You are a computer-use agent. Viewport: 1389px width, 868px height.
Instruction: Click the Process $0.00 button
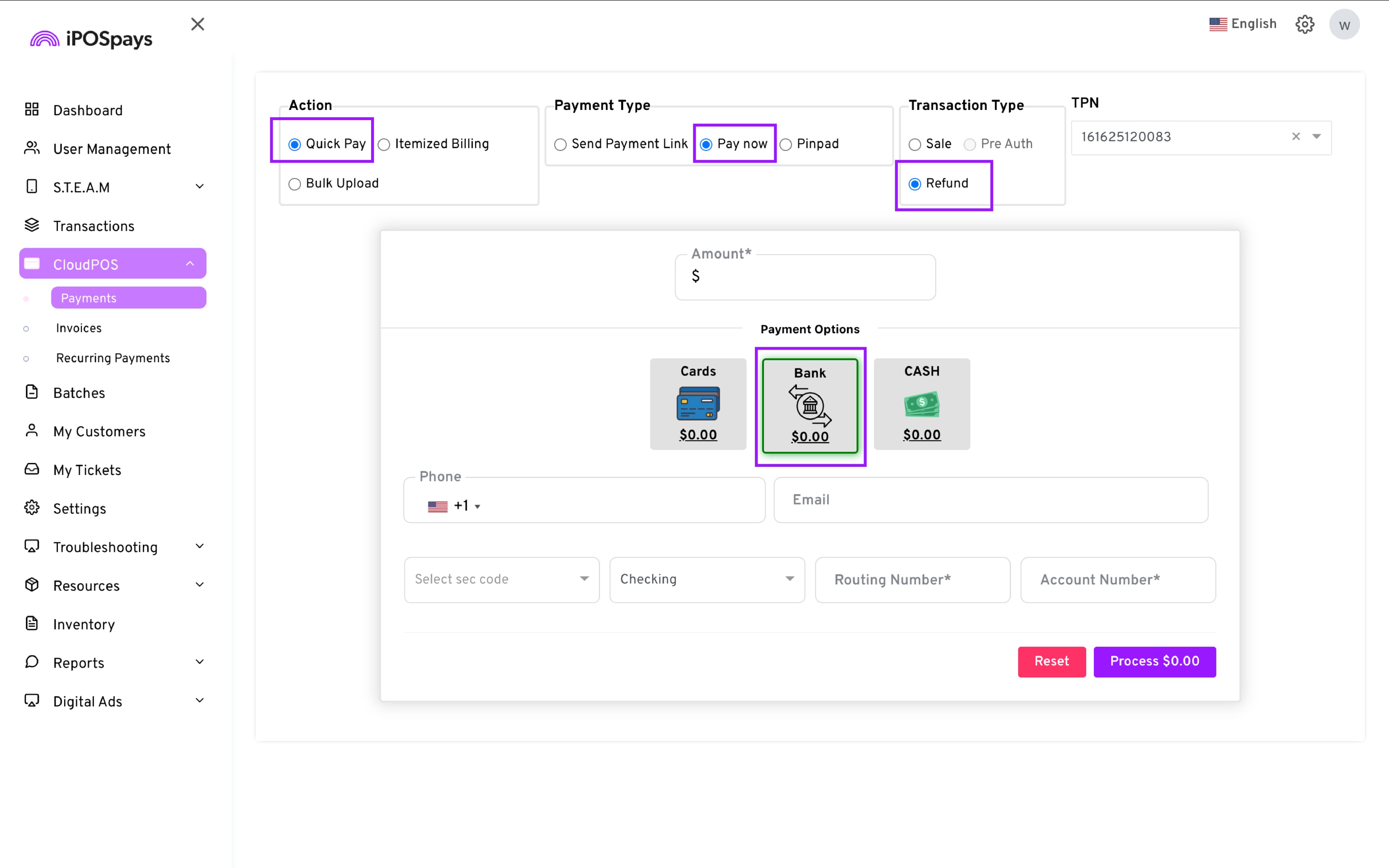pos(1154,661)
